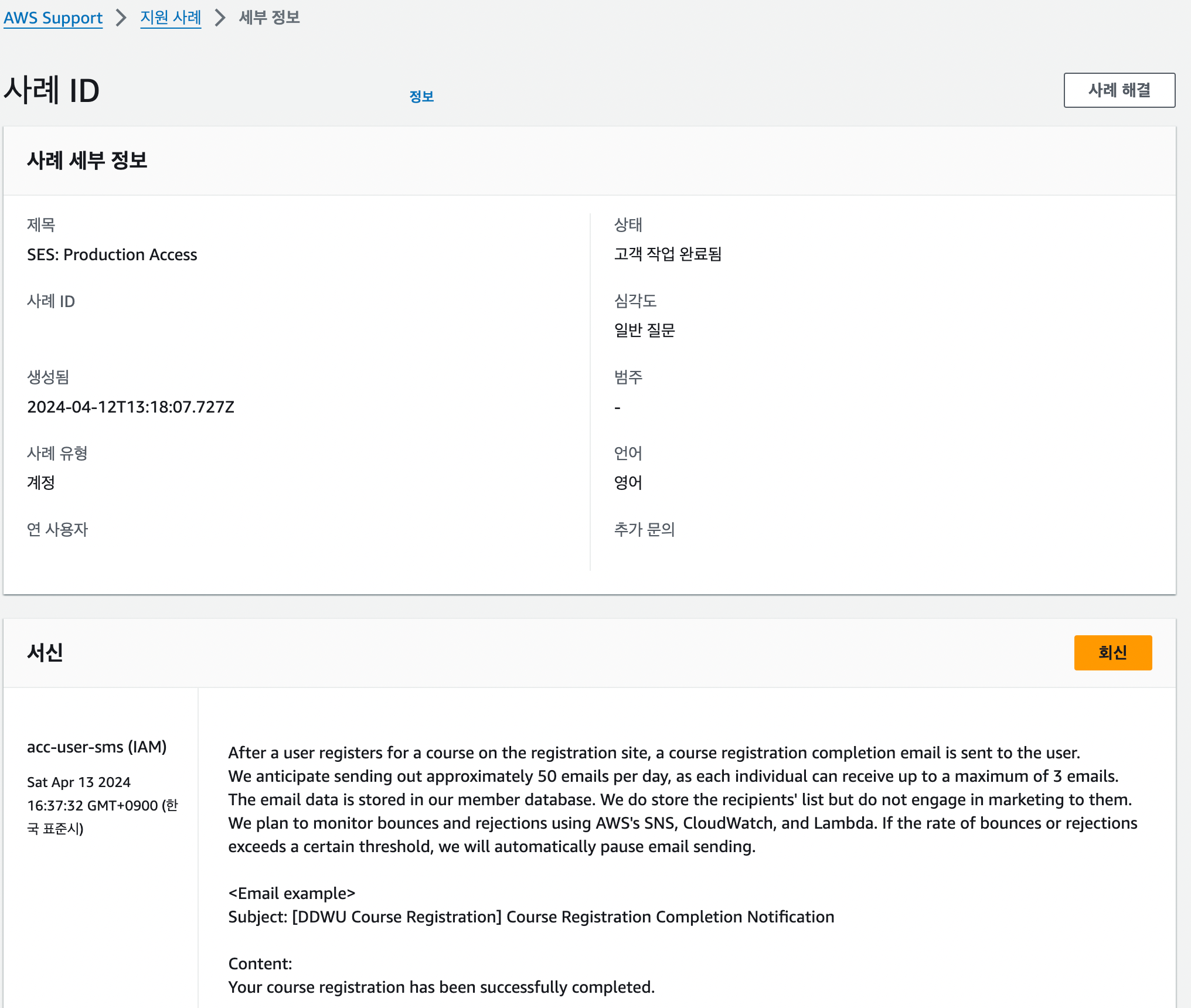
Task: Click the 사례 세부 정보 panel heading
Action: pyautogui.click(x=87, y=161)
